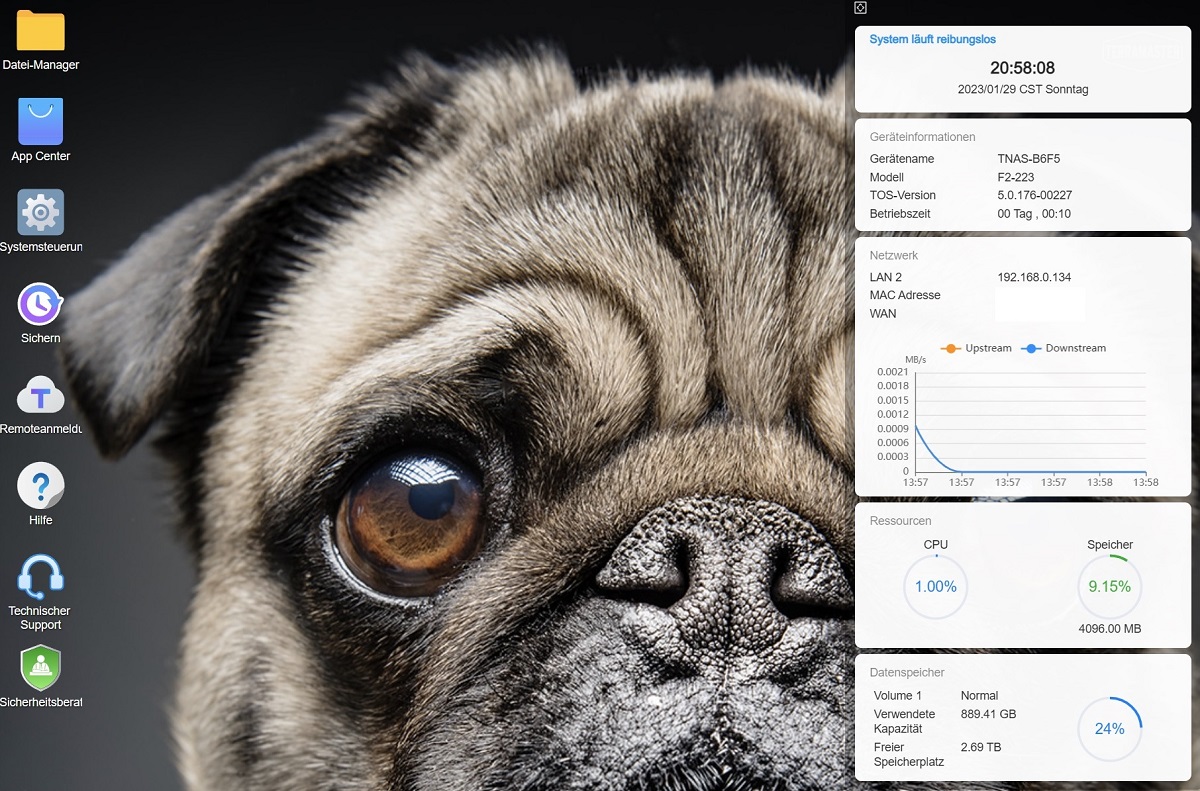Click the Netzwerk heading
Image resolution: width=1200 pixels, height=791 pixels.
[x=894, y=255]
